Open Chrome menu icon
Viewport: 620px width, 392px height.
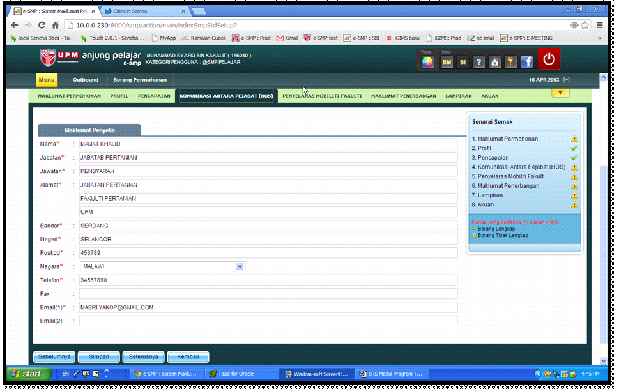(x=599, y=25)
